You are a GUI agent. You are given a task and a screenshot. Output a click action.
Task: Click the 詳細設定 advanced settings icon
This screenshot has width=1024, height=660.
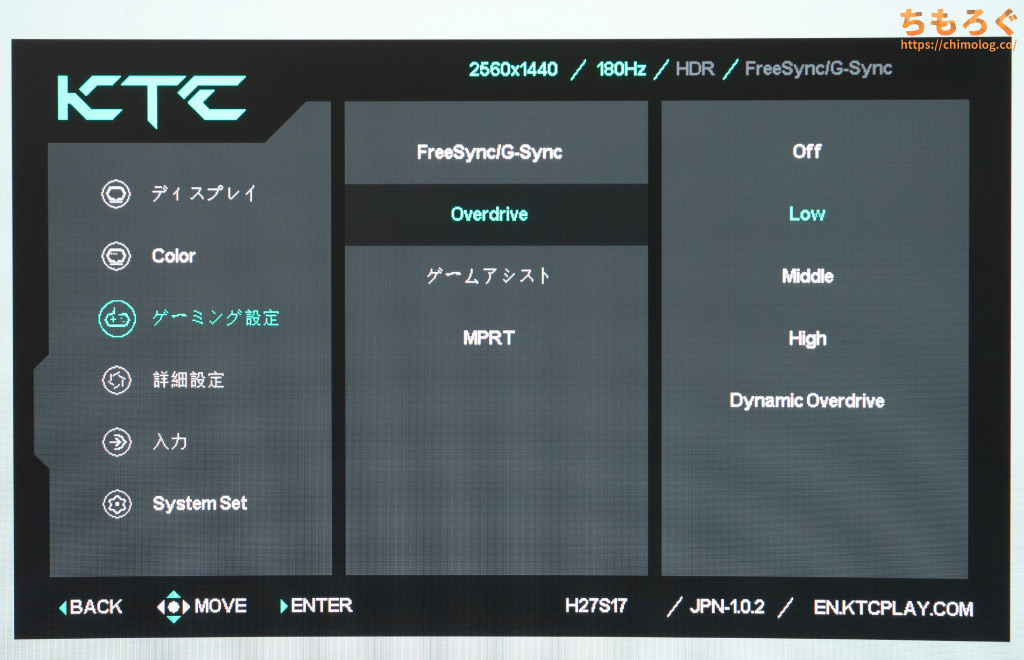point(116,380)
